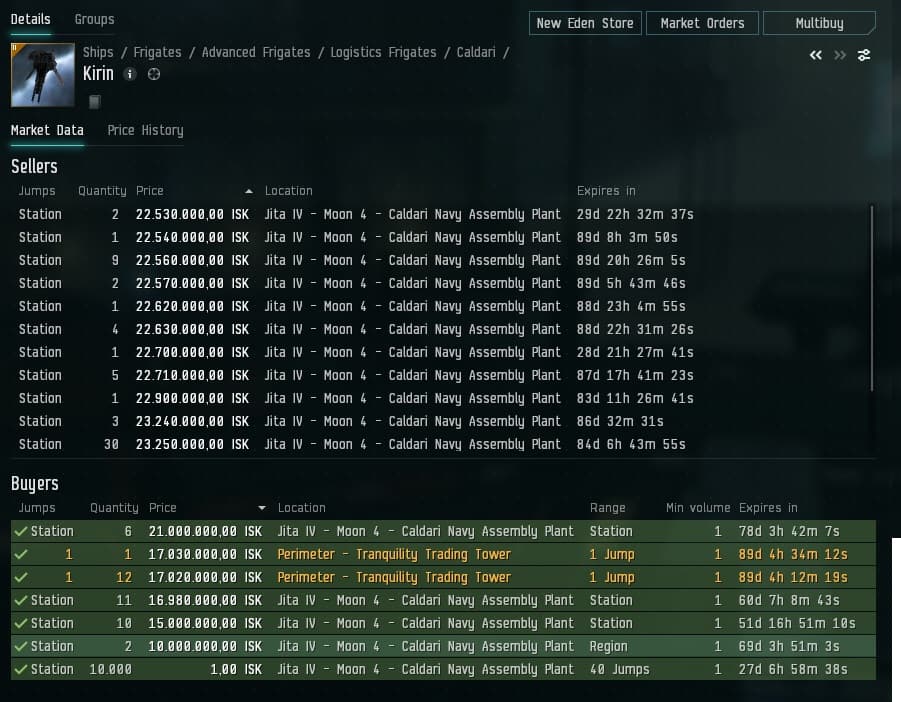The height and width of the screenshot is (702, 901).
Task: Click the crosshair icon beside Kirin
Action: [x=153, y=75]
